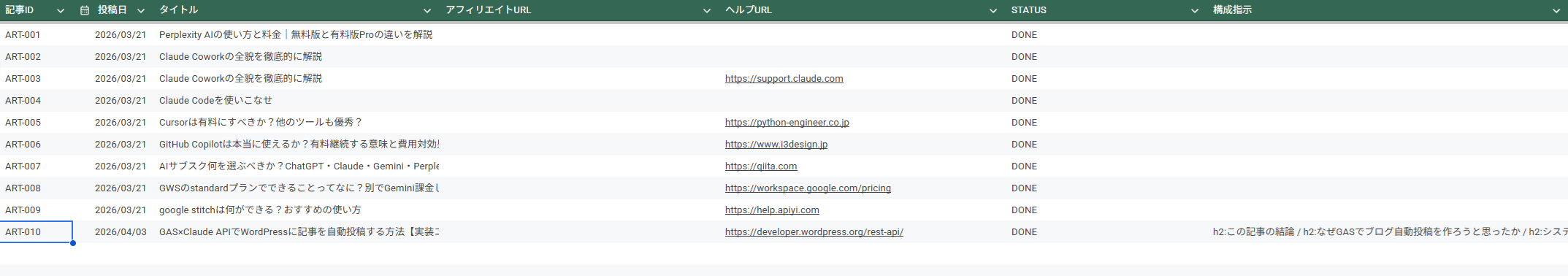Click the Claude Cowork title in row ART-003
This screenshot has width=1568, height=276.
click(297, 79)
